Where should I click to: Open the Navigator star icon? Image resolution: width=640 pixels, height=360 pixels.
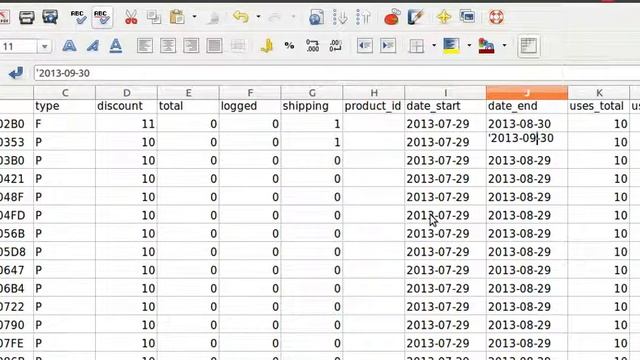tap(444, 17)
